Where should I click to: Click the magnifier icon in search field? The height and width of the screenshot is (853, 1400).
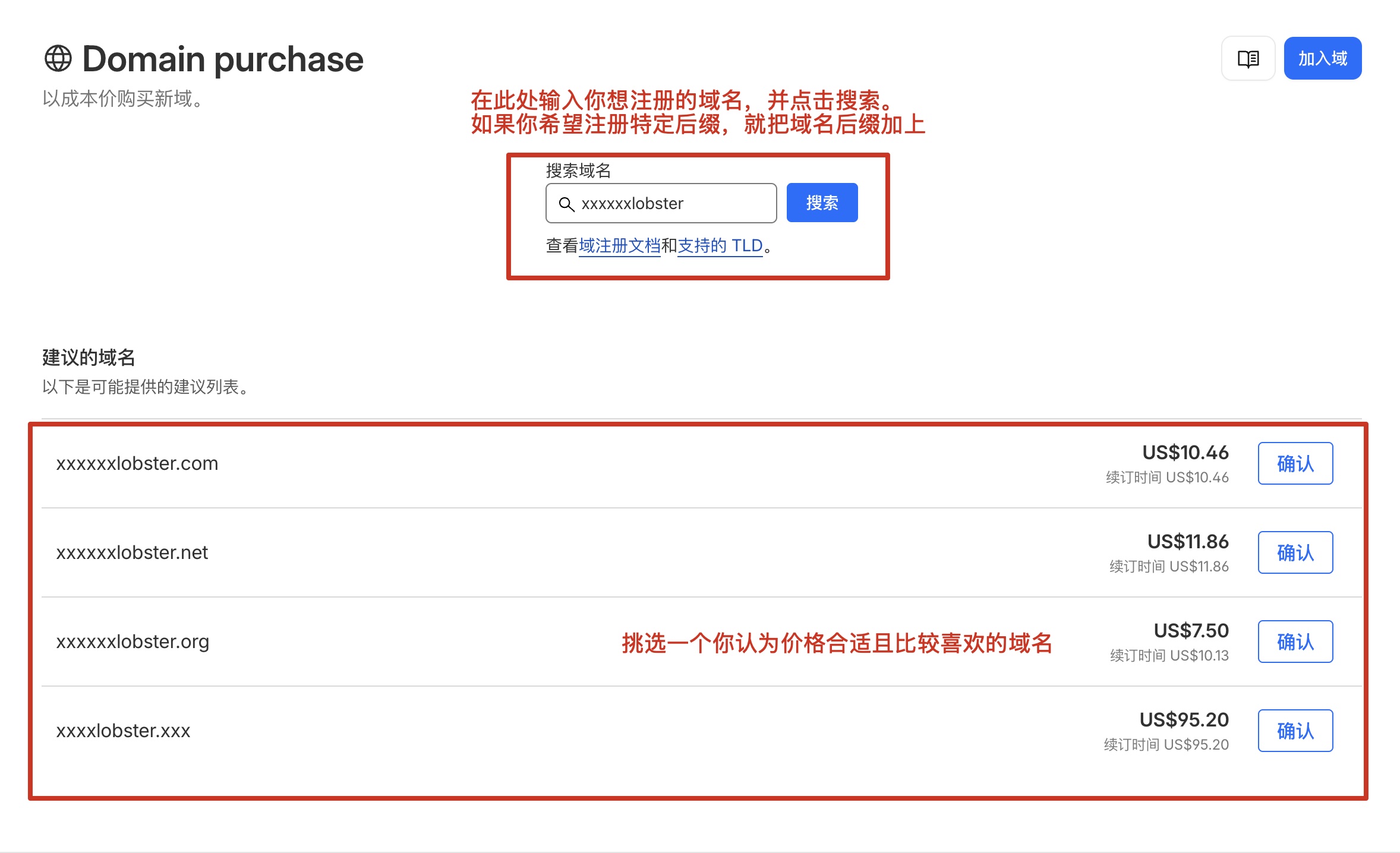click(x=567, y=203)
